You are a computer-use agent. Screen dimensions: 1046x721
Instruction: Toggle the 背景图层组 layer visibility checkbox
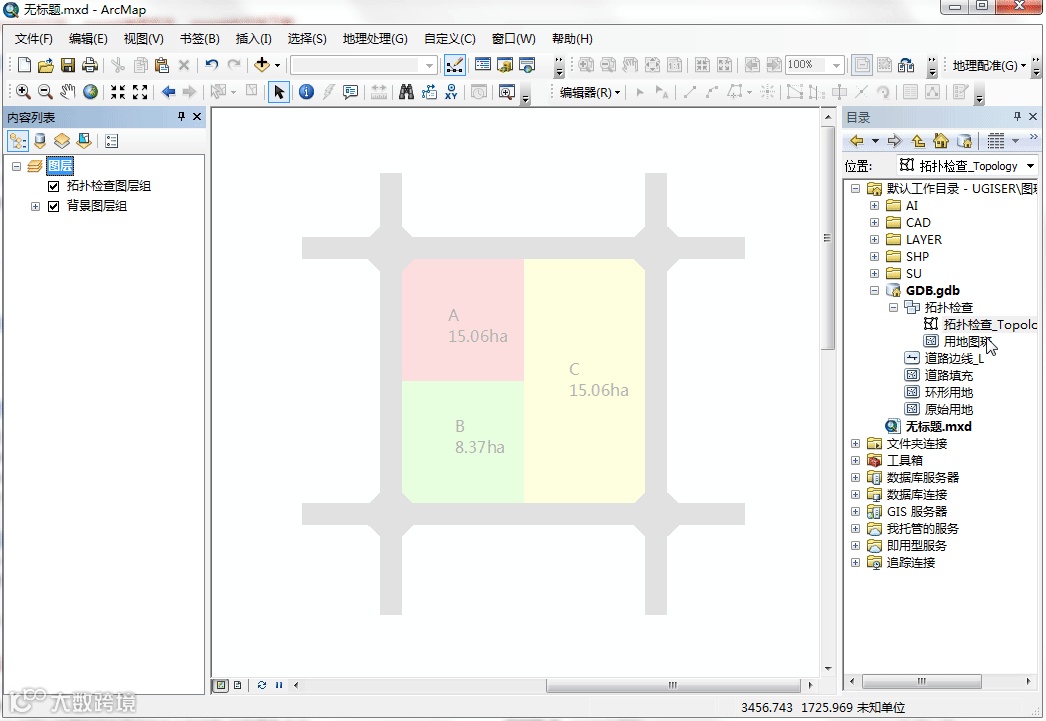click(x=54, y=206)
